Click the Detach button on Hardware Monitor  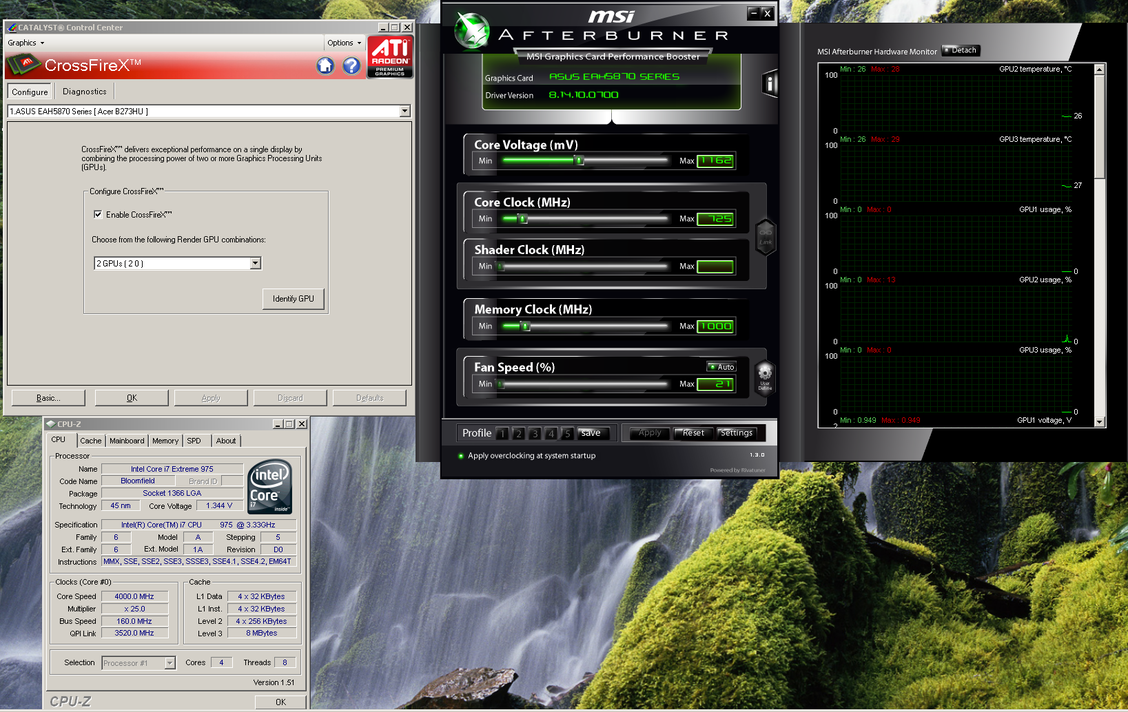pos(960,50)
